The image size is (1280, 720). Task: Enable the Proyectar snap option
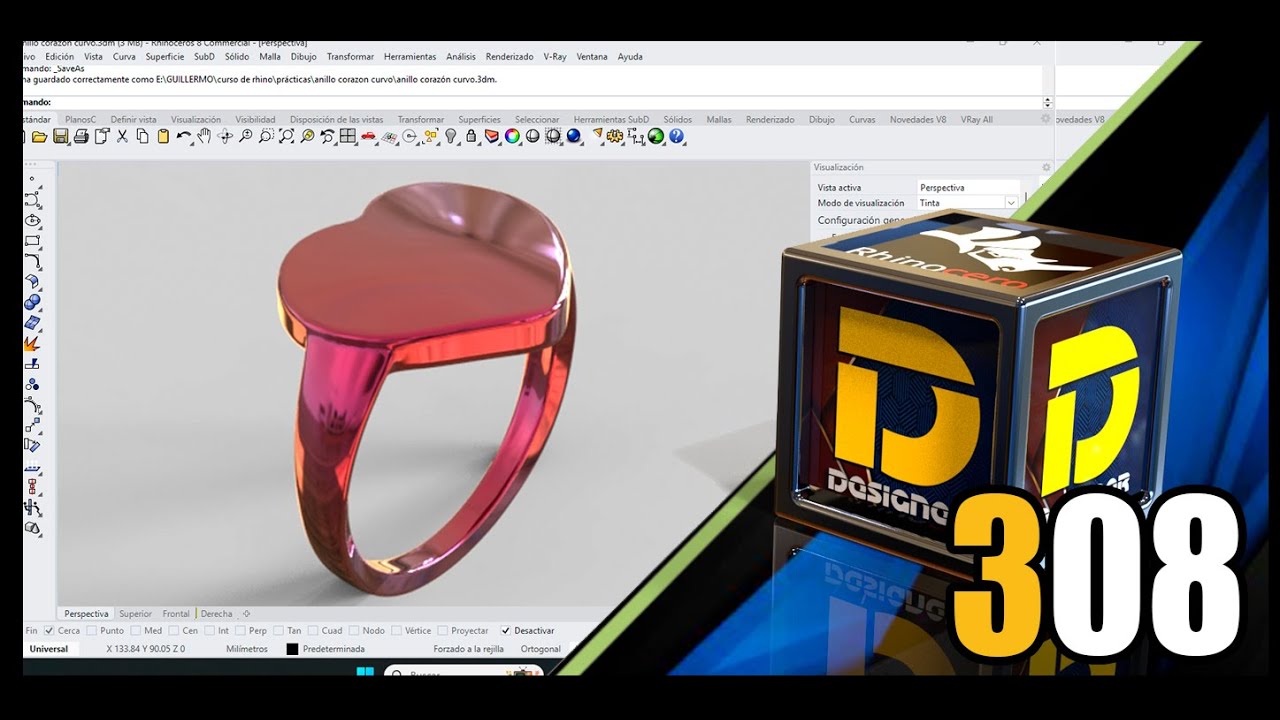pyautogui.click(x=443, y=631)
